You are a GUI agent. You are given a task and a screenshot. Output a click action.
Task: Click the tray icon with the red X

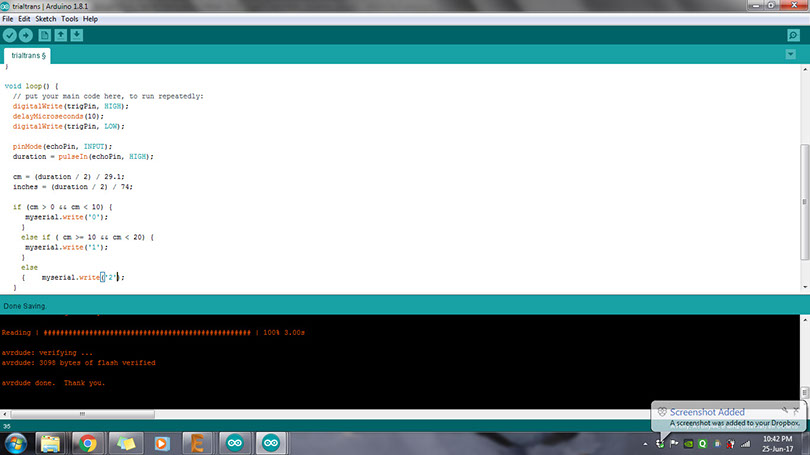[x=730, y=444]
